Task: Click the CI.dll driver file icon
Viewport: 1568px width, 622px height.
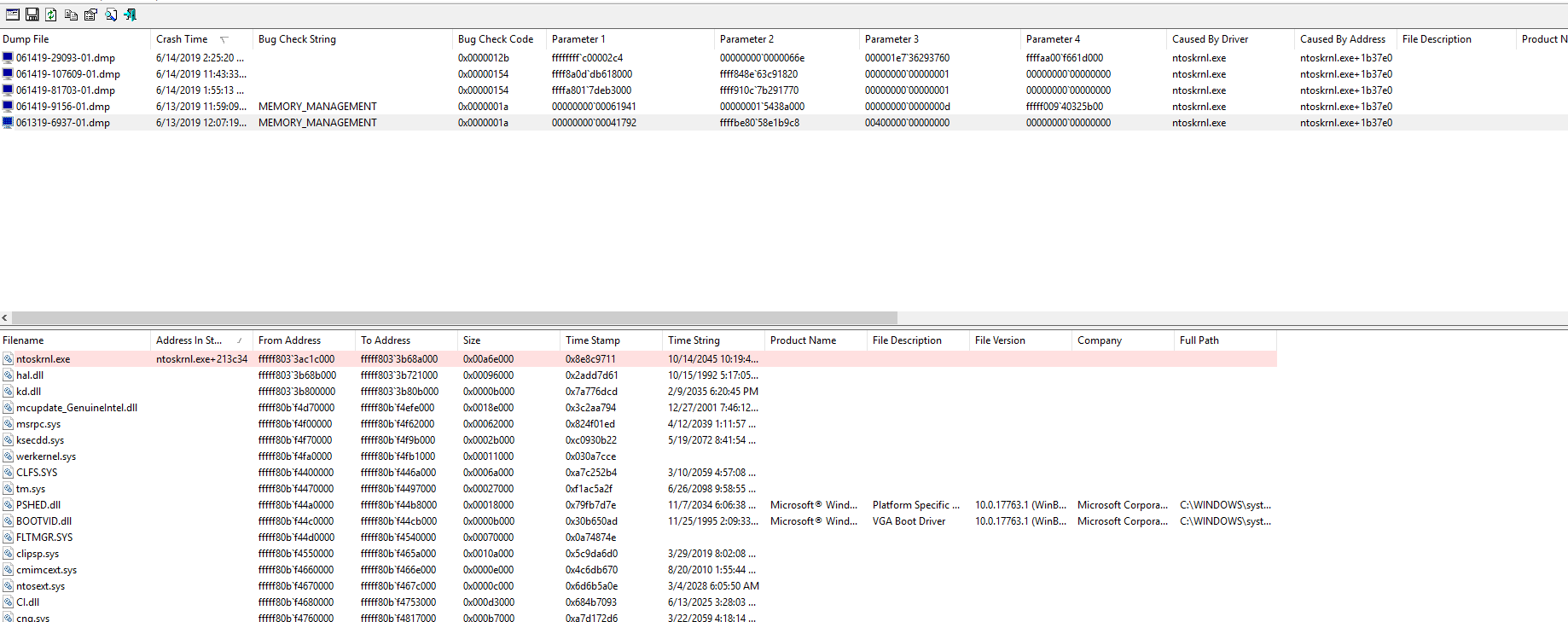Action: click(8, 602)
